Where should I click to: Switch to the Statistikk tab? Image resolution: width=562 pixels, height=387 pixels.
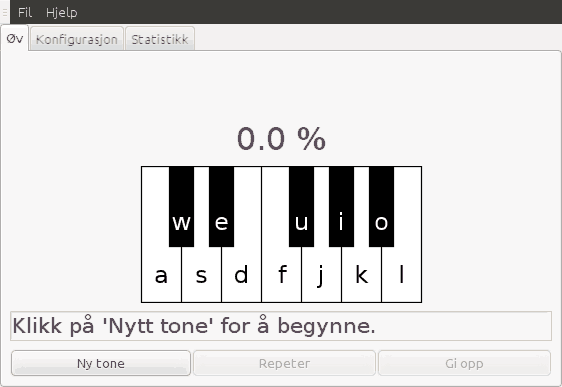coord(160,39)
